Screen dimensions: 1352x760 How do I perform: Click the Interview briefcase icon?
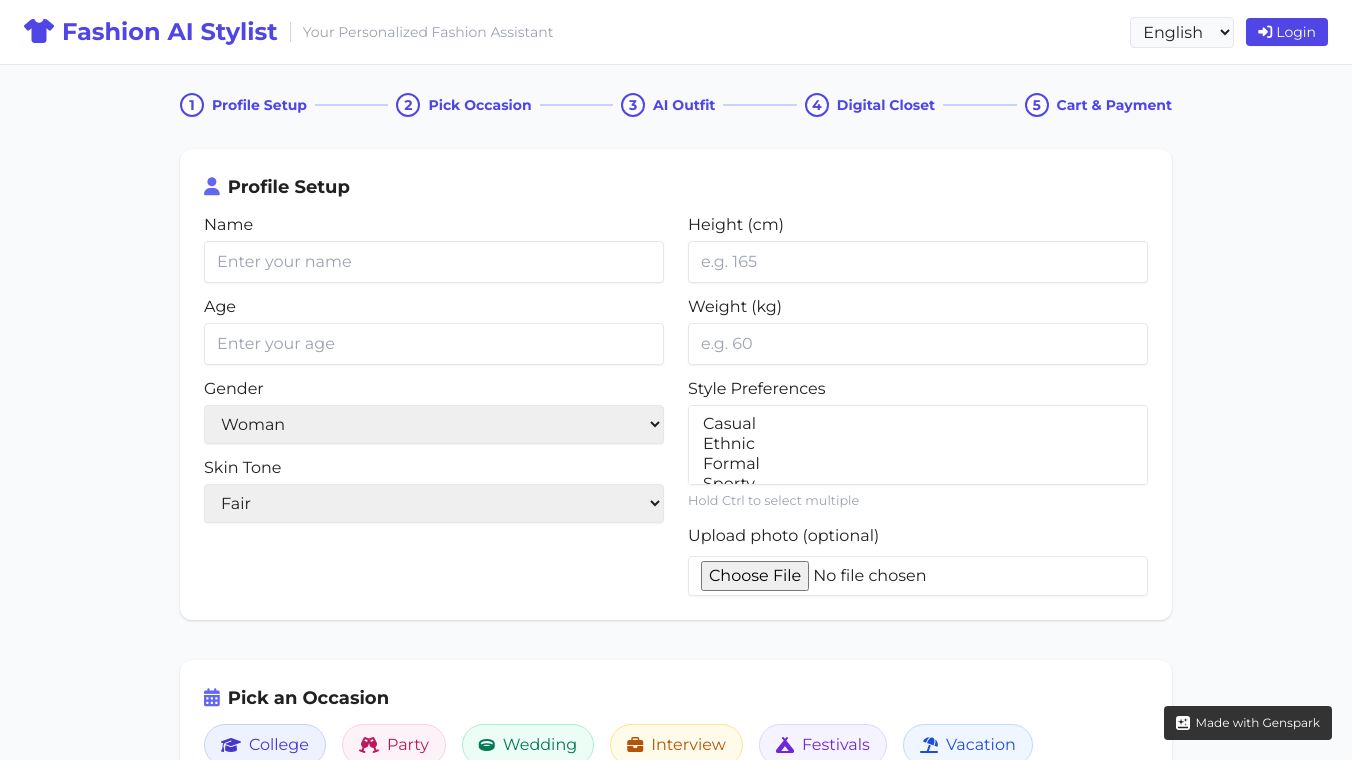pyautogui.click(x=635, y=745)
